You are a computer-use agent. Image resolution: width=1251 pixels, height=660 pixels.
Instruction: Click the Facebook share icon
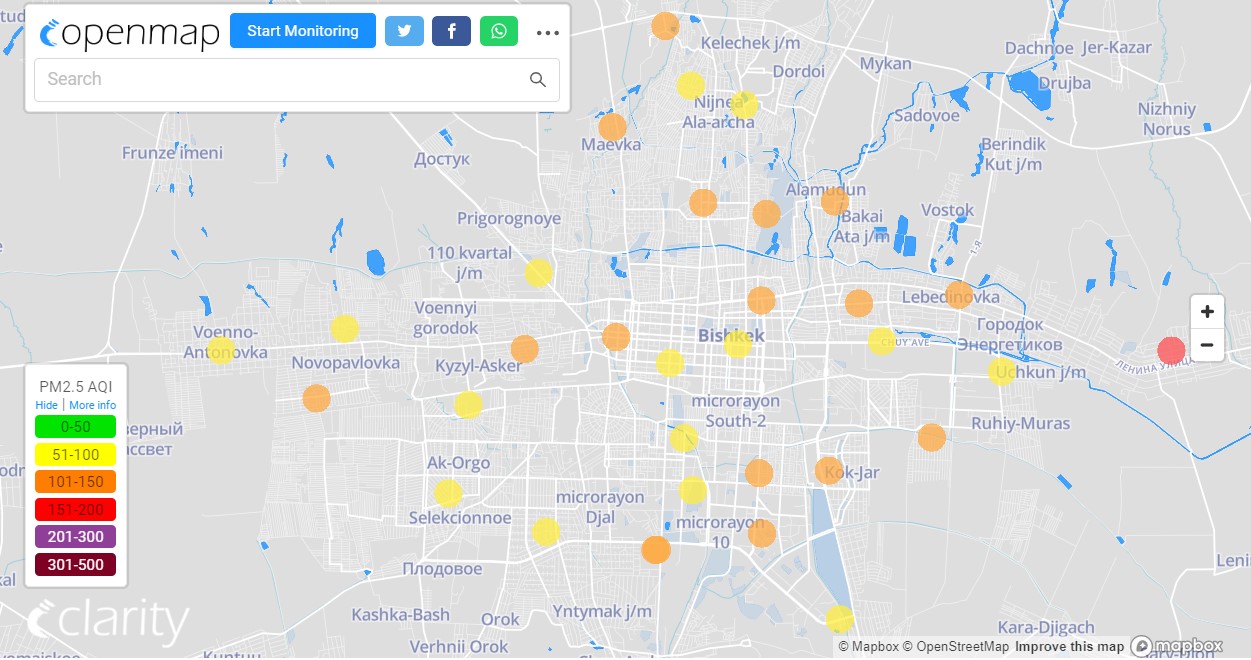[x=451, y=31]
